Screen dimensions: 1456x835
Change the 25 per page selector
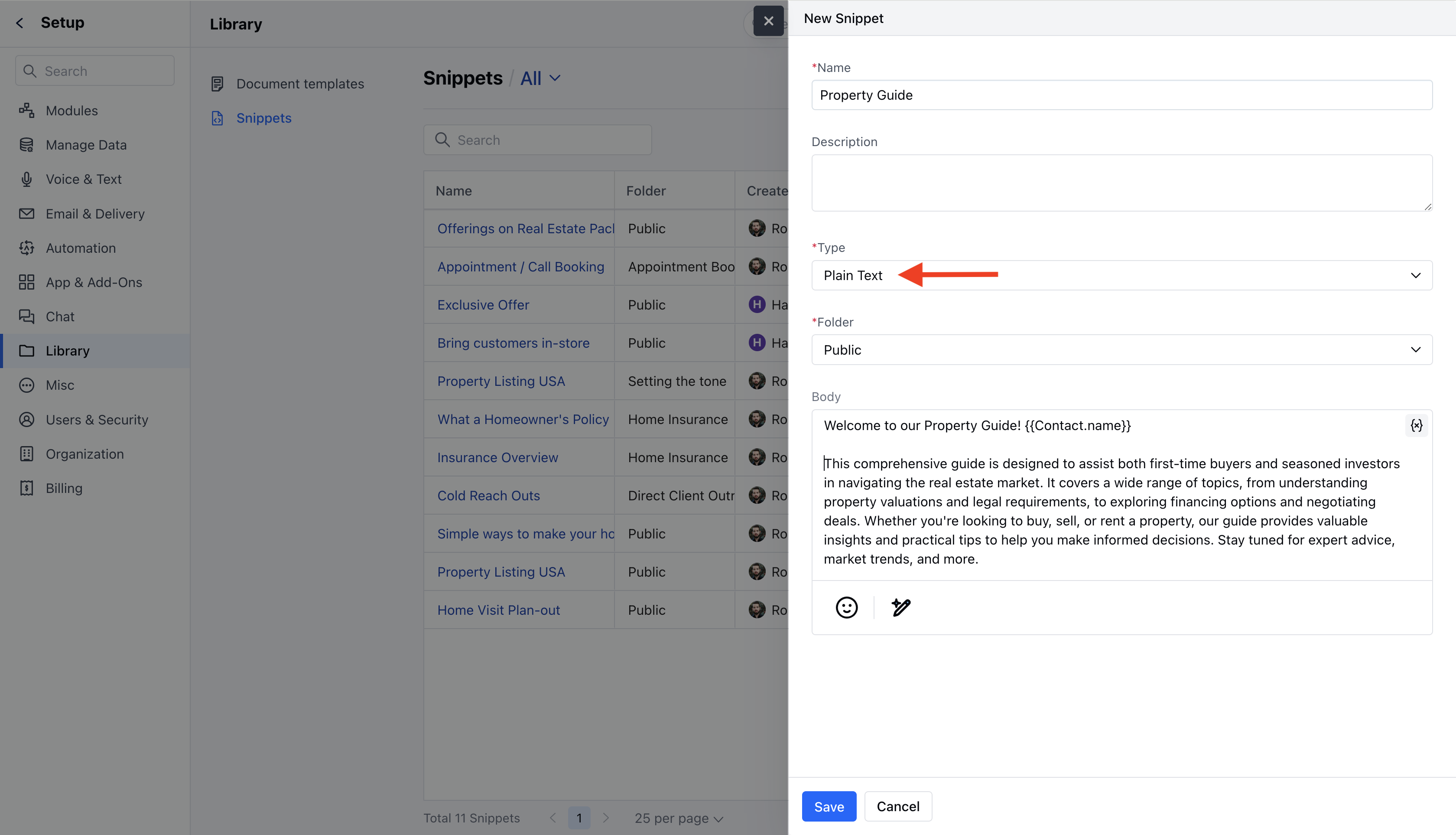(678, 819)
